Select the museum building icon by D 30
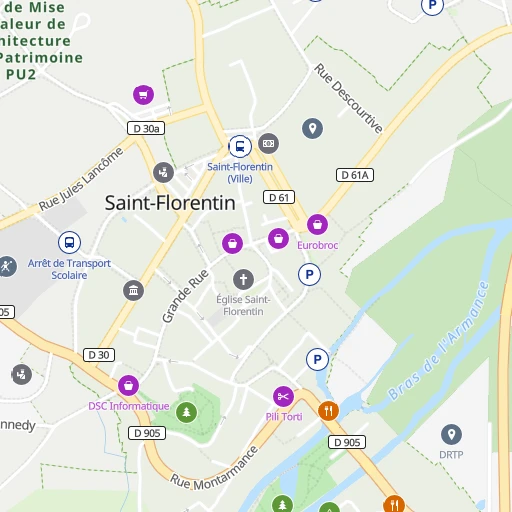This screenshot has width=512, height=512. coord(134,291)
